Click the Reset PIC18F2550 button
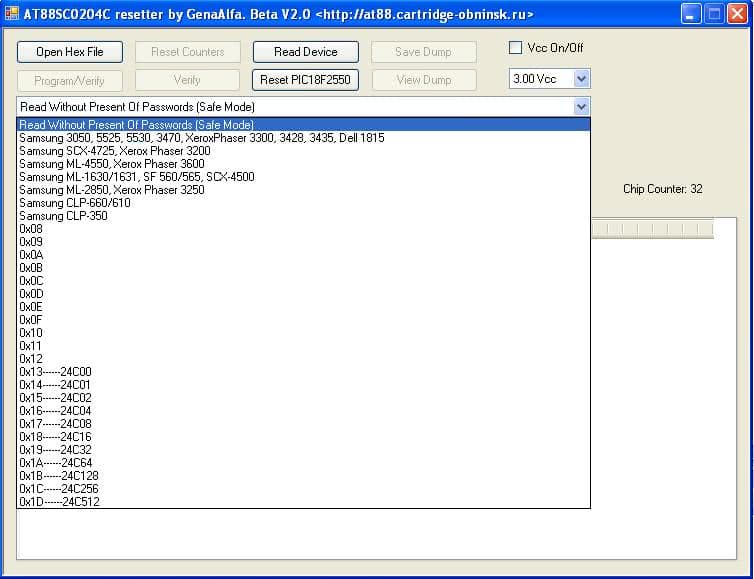 point(305,80)
